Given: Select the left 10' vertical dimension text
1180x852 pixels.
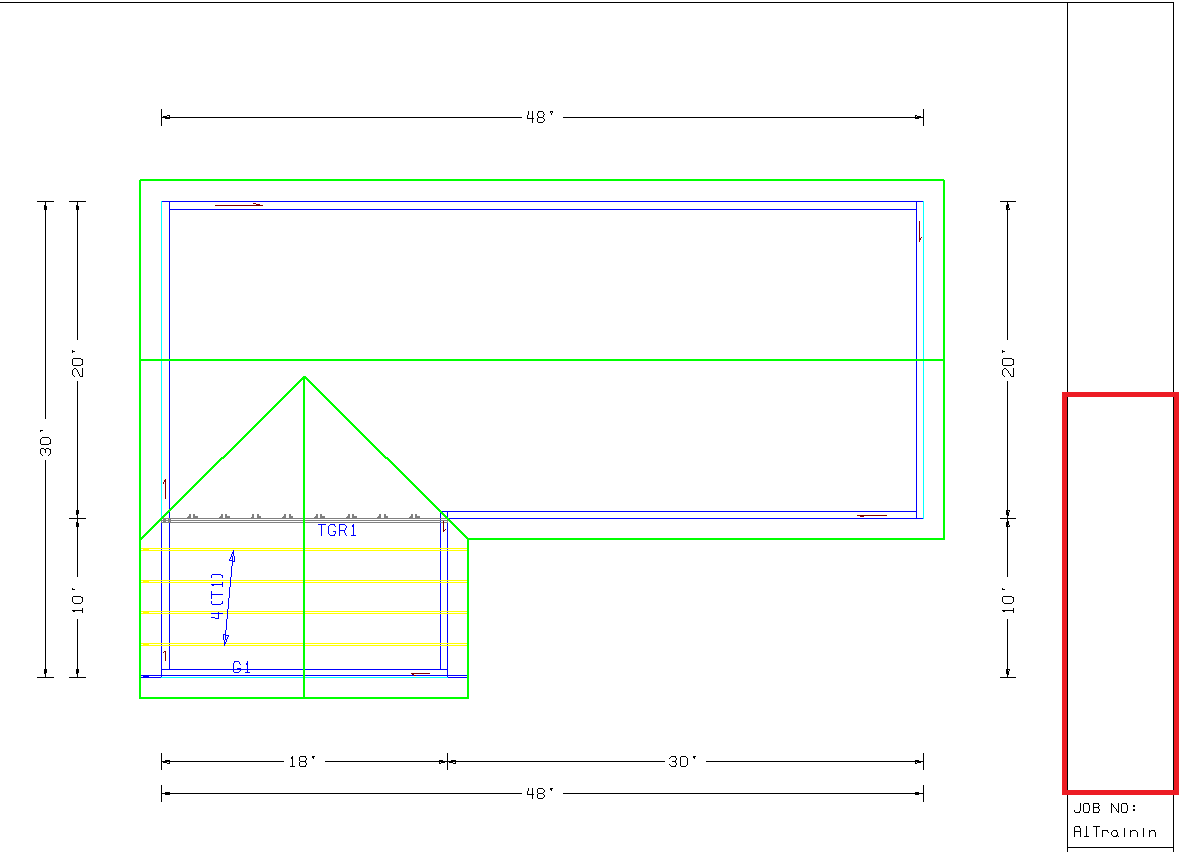Looking at the screenshot, I should pyautogui.click(x=80, y=600).
